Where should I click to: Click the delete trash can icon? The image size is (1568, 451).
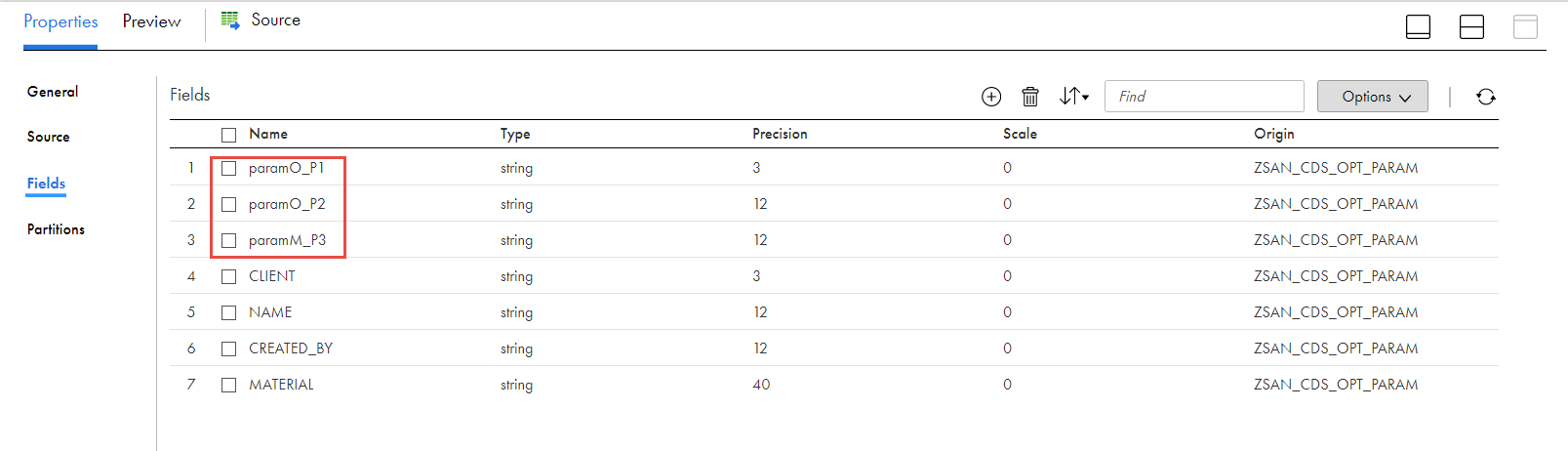point(1030,96)
